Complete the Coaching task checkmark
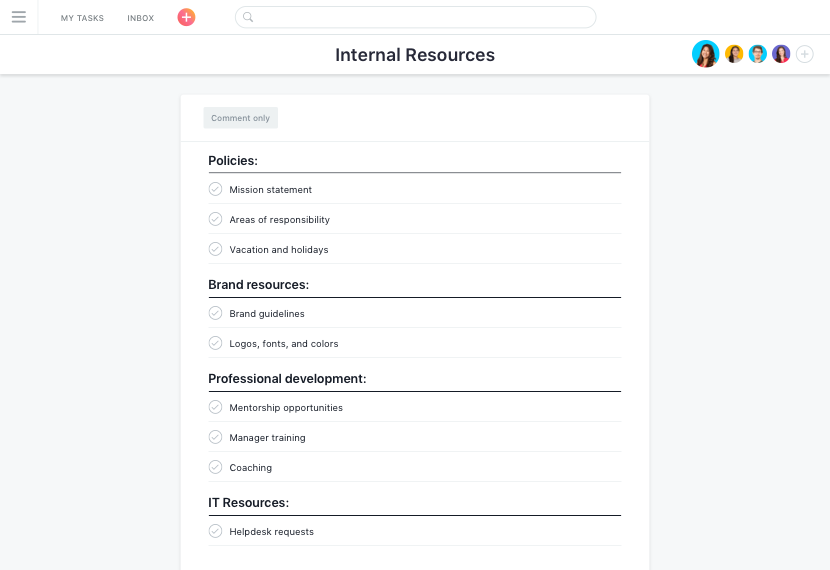Viewport: 830px width, 570px height. pyautogui.click(x=215, y=467)
